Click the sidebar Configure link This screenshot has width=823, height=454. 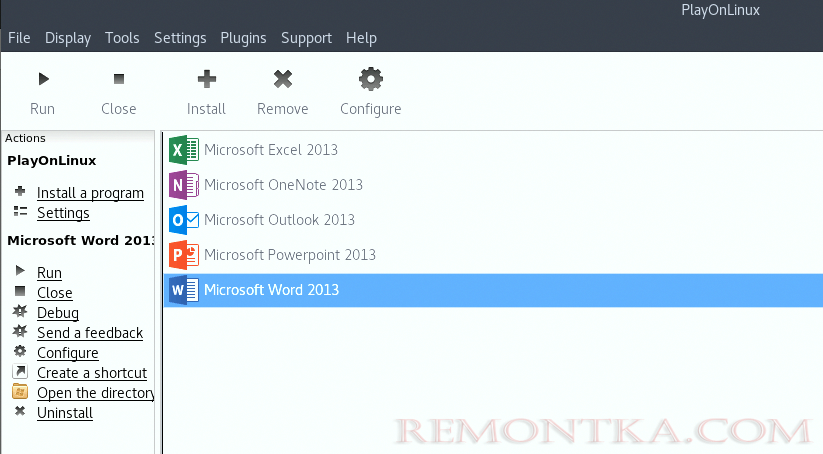coord(68,353)
